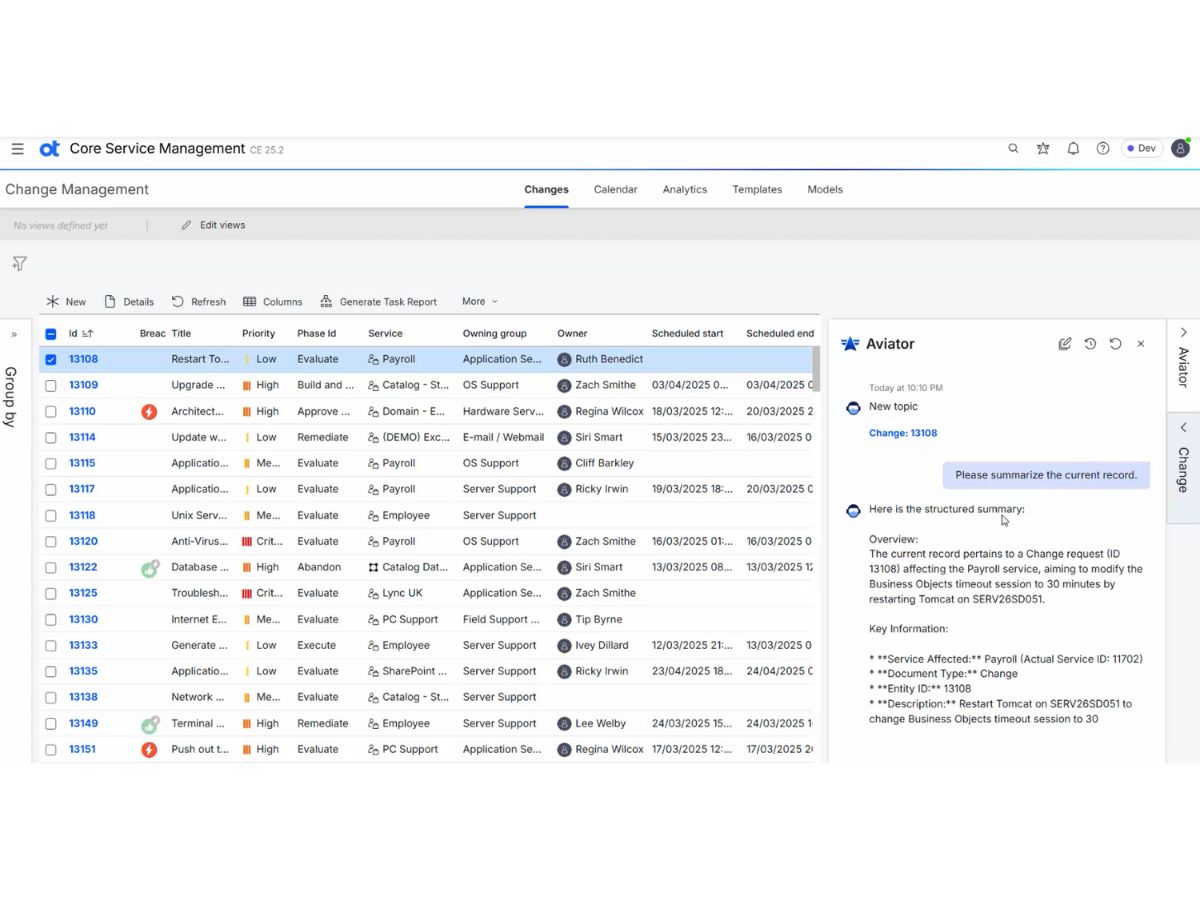1200x900 pixels.
Task: Create a New change record
Action: (66, 301)
